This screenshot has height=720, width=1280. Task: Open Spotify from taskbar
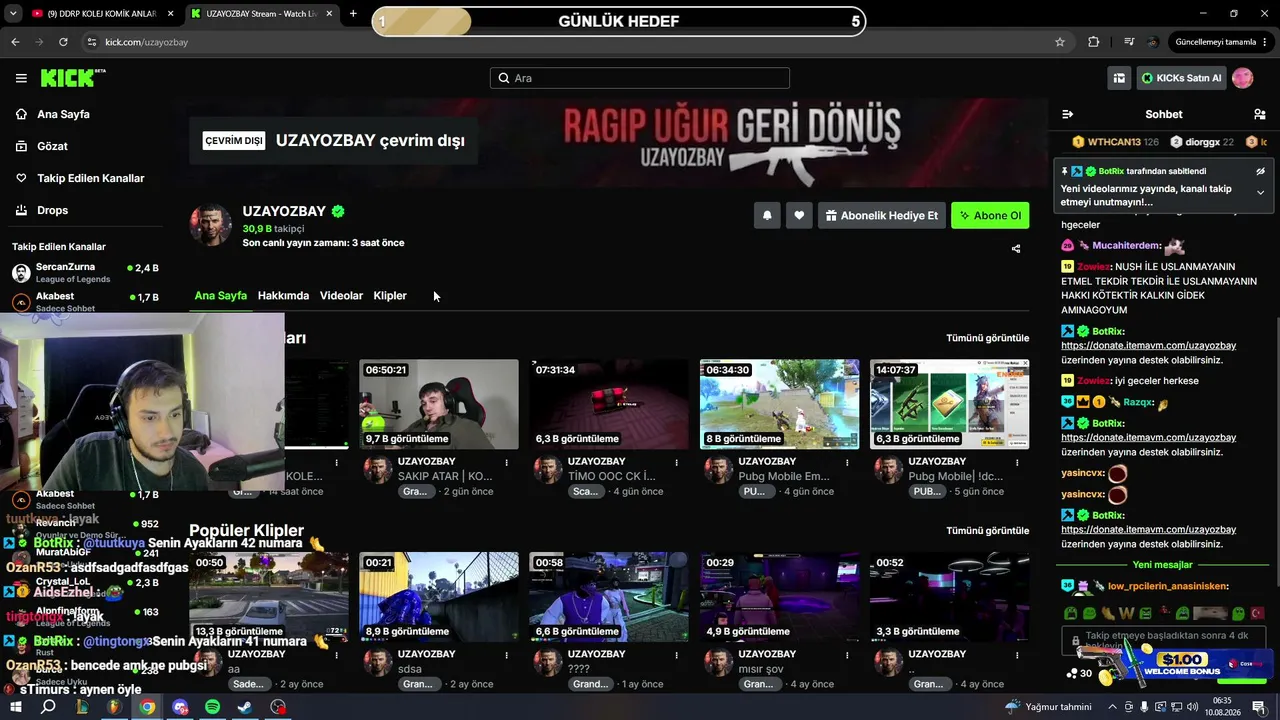pyautogui.click(x=213, y=707)
